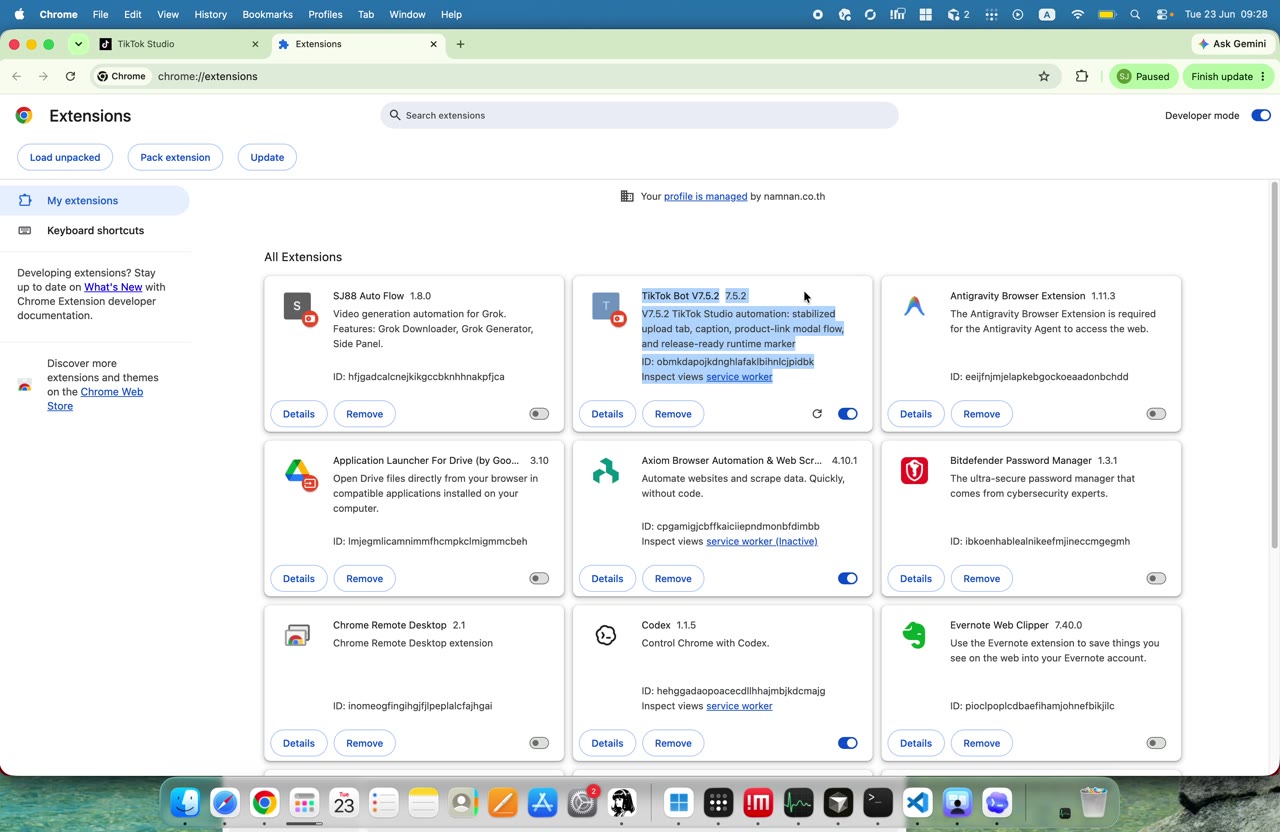This screenshot has width=1280, height=832.
Task: Enable the Bitdefender Password Manager extension
Action: click(1156, 578)
